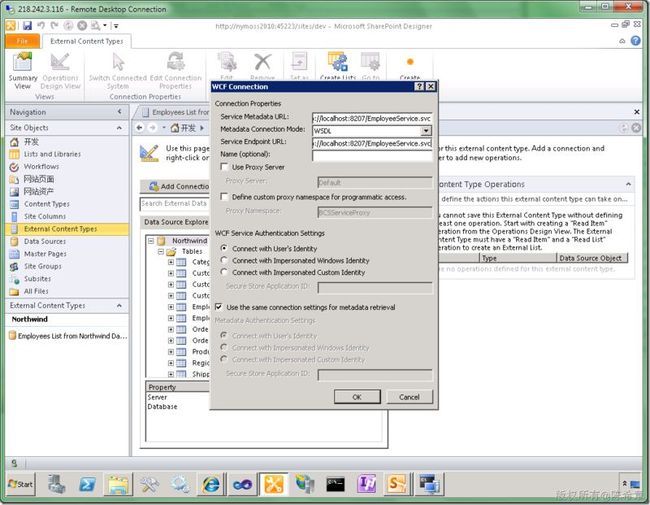The image size is (650, 505).
Task: Open Lists and Libraries in navigation
Action: point(52,154)
